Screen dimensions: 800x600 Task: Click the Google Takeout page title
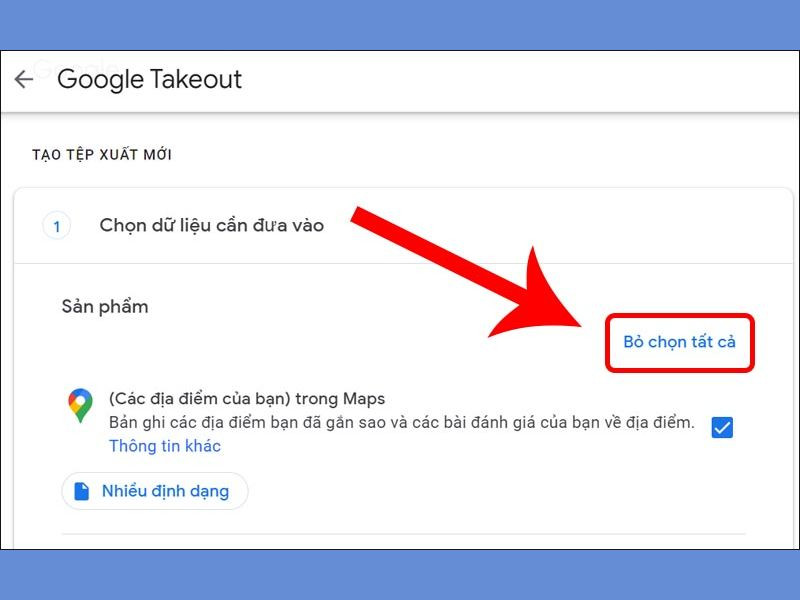(x=149, y=80)
